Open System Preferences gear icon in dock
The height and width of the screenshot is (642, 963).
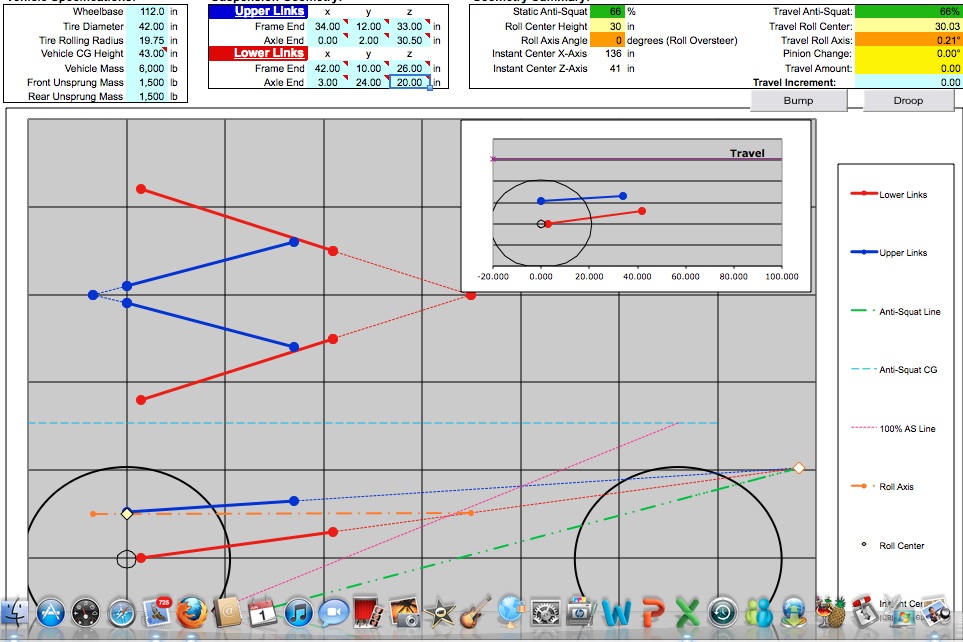tap(545, 611)
